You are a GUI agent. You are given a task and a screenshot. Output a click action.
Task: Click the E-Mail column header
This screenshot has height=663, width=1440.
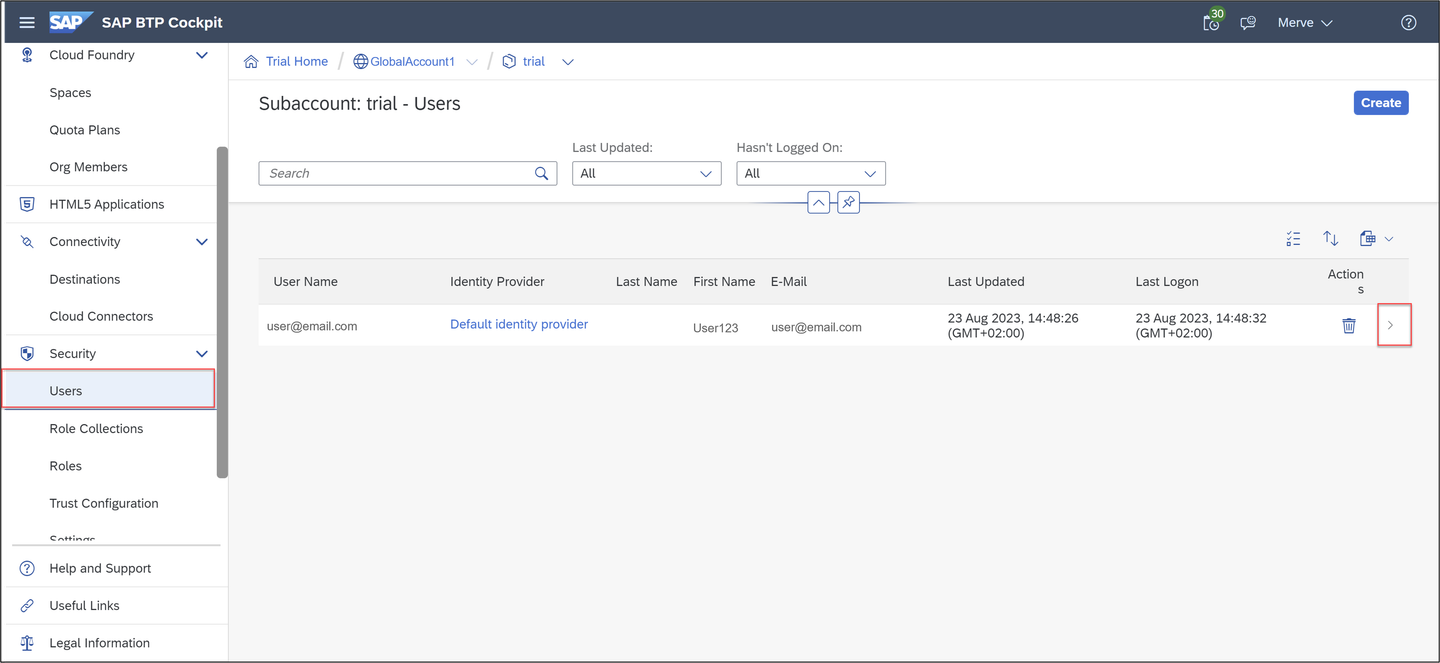point(789,282)
